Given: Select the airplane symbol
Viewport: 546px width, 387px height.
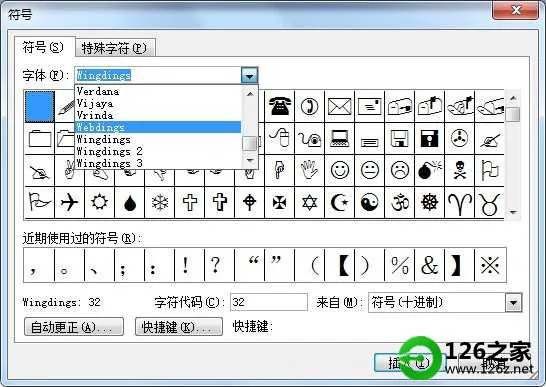Looking at the screenshot, I should click(x=69, y=202).
